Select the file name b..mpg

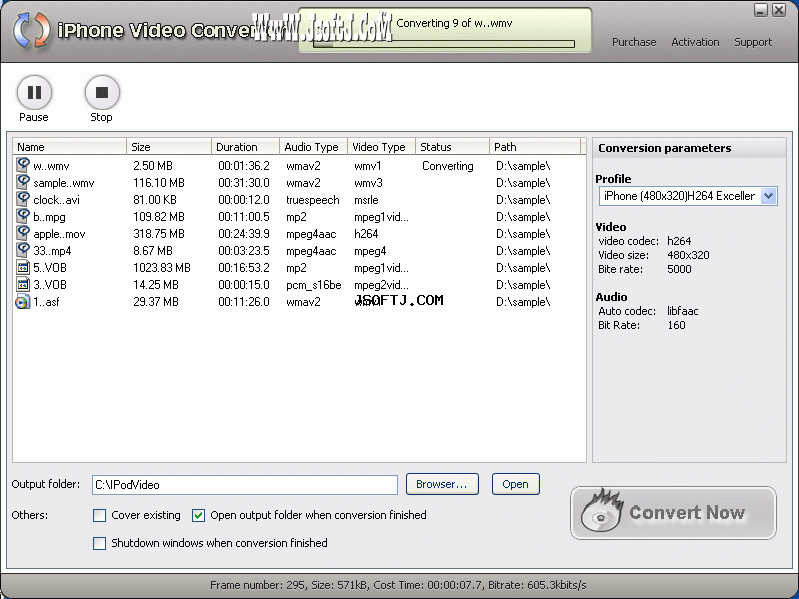pos(49,217)
